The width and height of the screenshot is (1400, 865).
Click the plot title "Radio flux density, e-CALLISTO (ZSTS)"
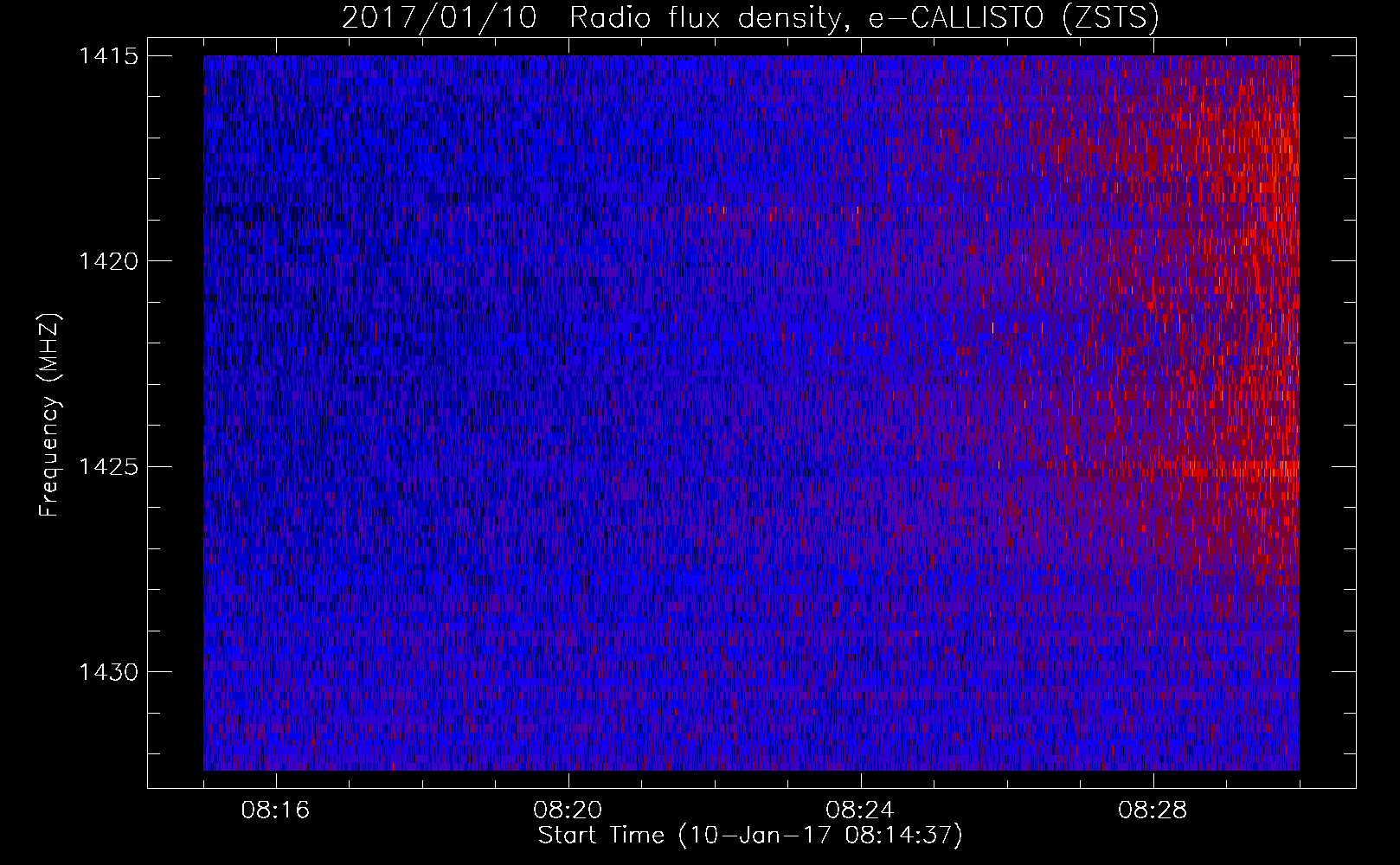pyautogui.click(x=864, y=17)
